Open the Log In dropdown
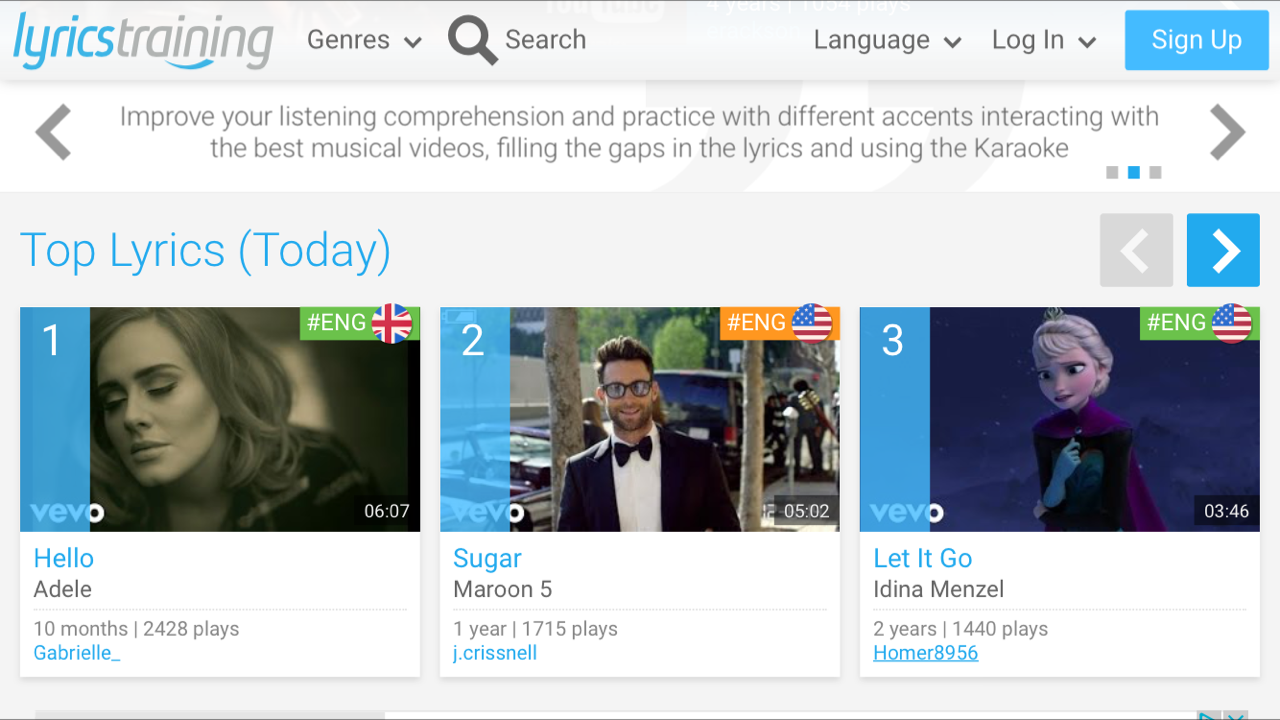This screenshot has height=720, width=1280. pyautogui.click(x=1044, y=40)
